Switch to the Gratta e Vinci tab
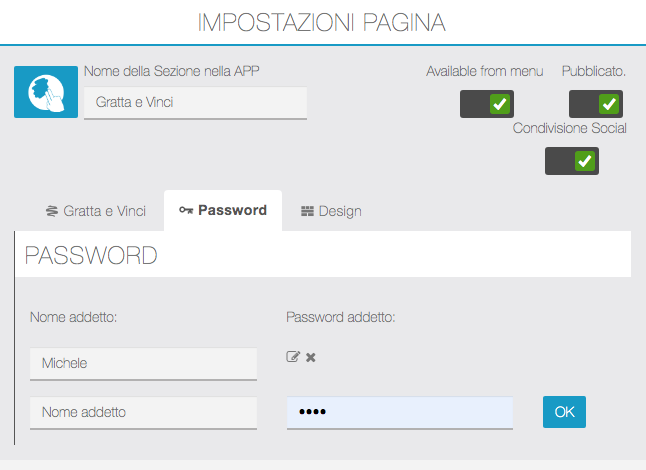 pyautogui.click(x=96, y=211)
